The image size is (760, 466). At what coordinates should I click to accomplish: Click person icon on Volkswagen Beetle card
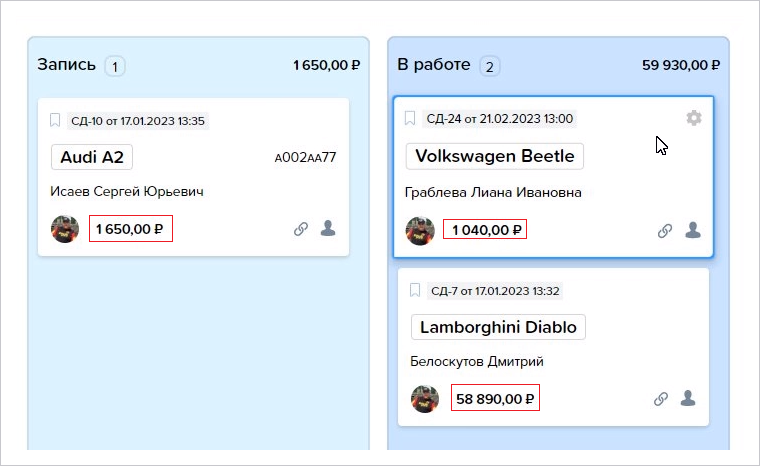click(x=693, y=230)
